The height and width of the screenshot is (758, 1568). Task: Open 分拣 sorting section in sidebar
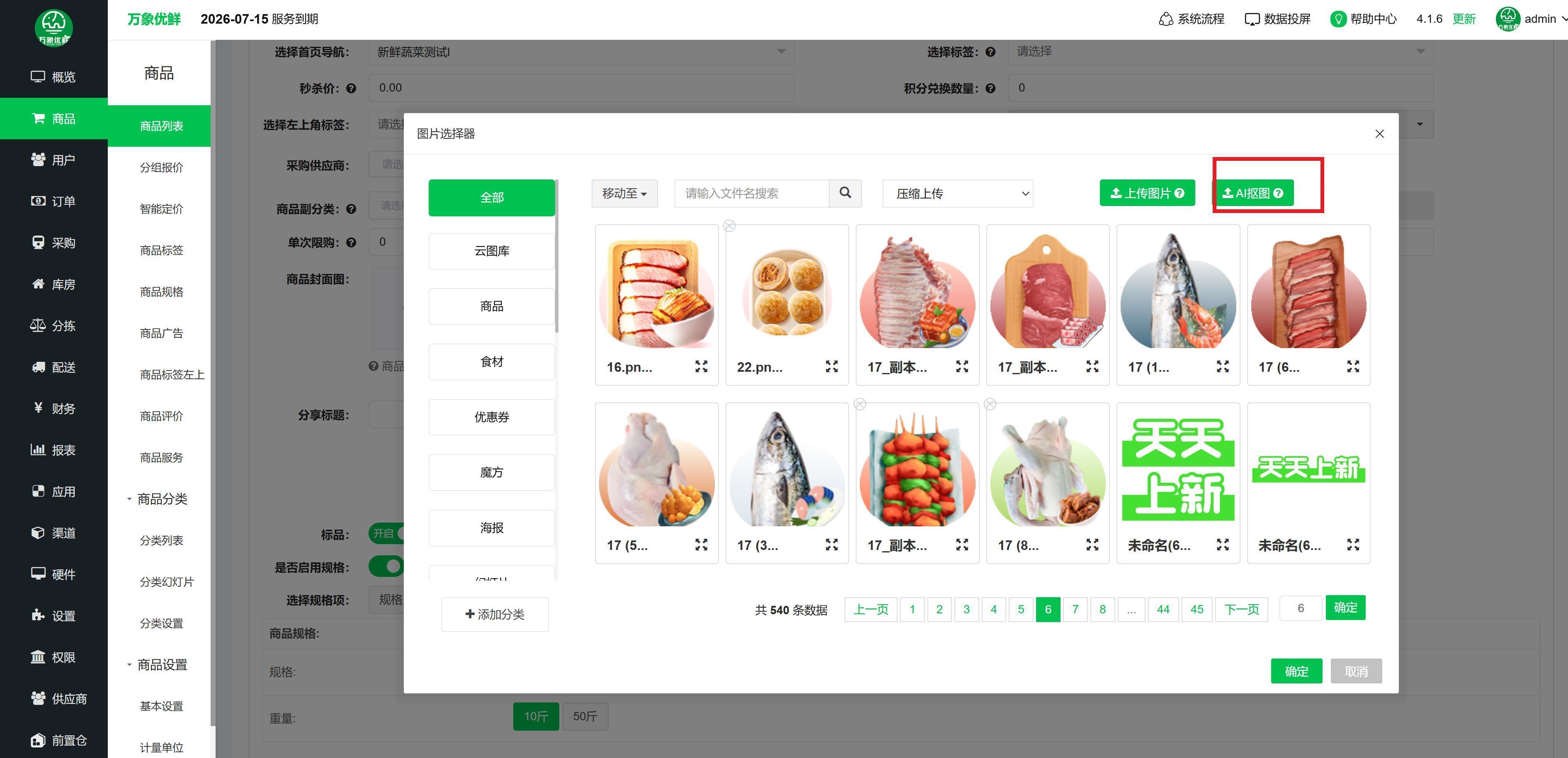pos(53,325)
